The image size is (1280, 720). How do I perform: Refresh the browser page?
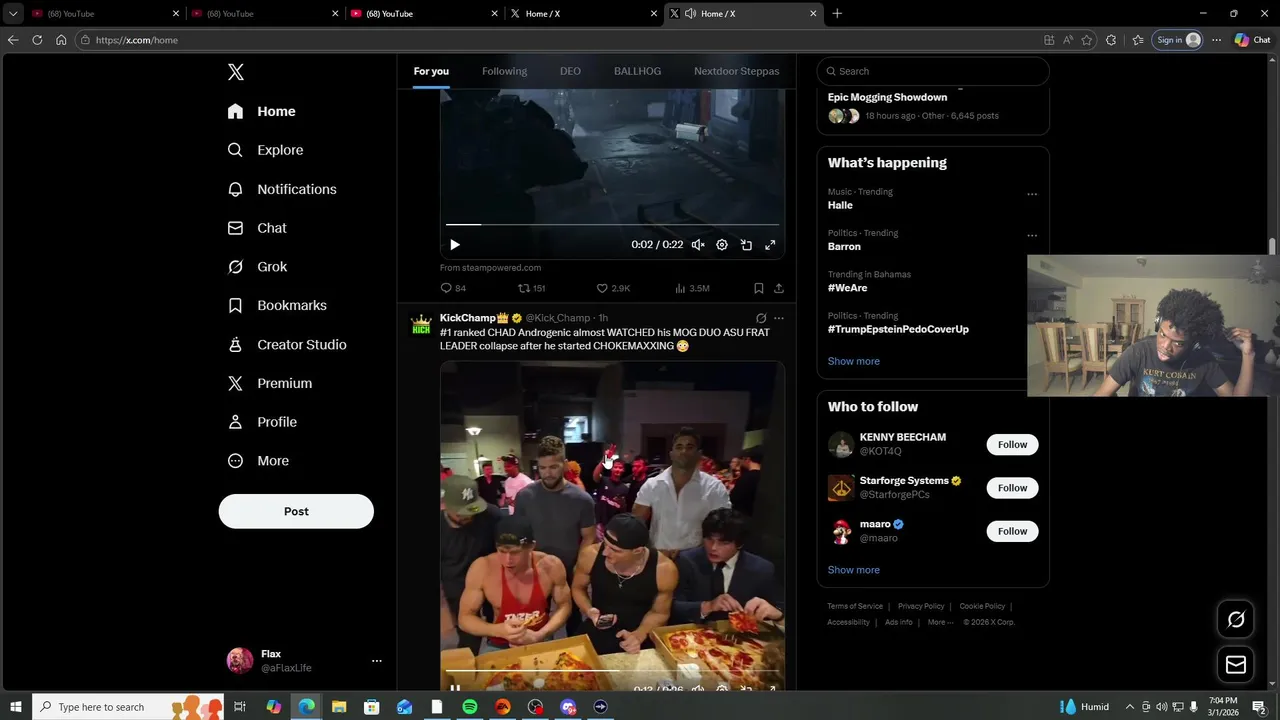coord(37,40)
